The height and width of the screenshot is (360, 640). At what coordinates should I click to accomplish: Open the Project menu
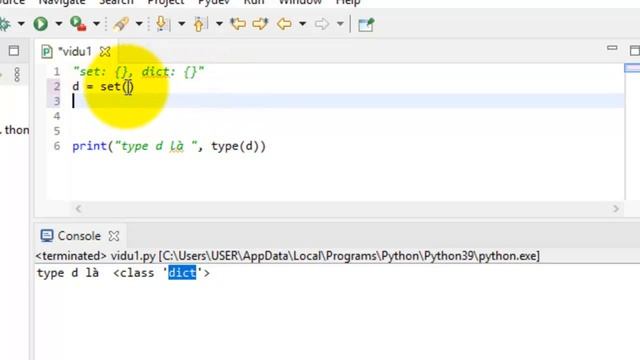tap(166, 2)
